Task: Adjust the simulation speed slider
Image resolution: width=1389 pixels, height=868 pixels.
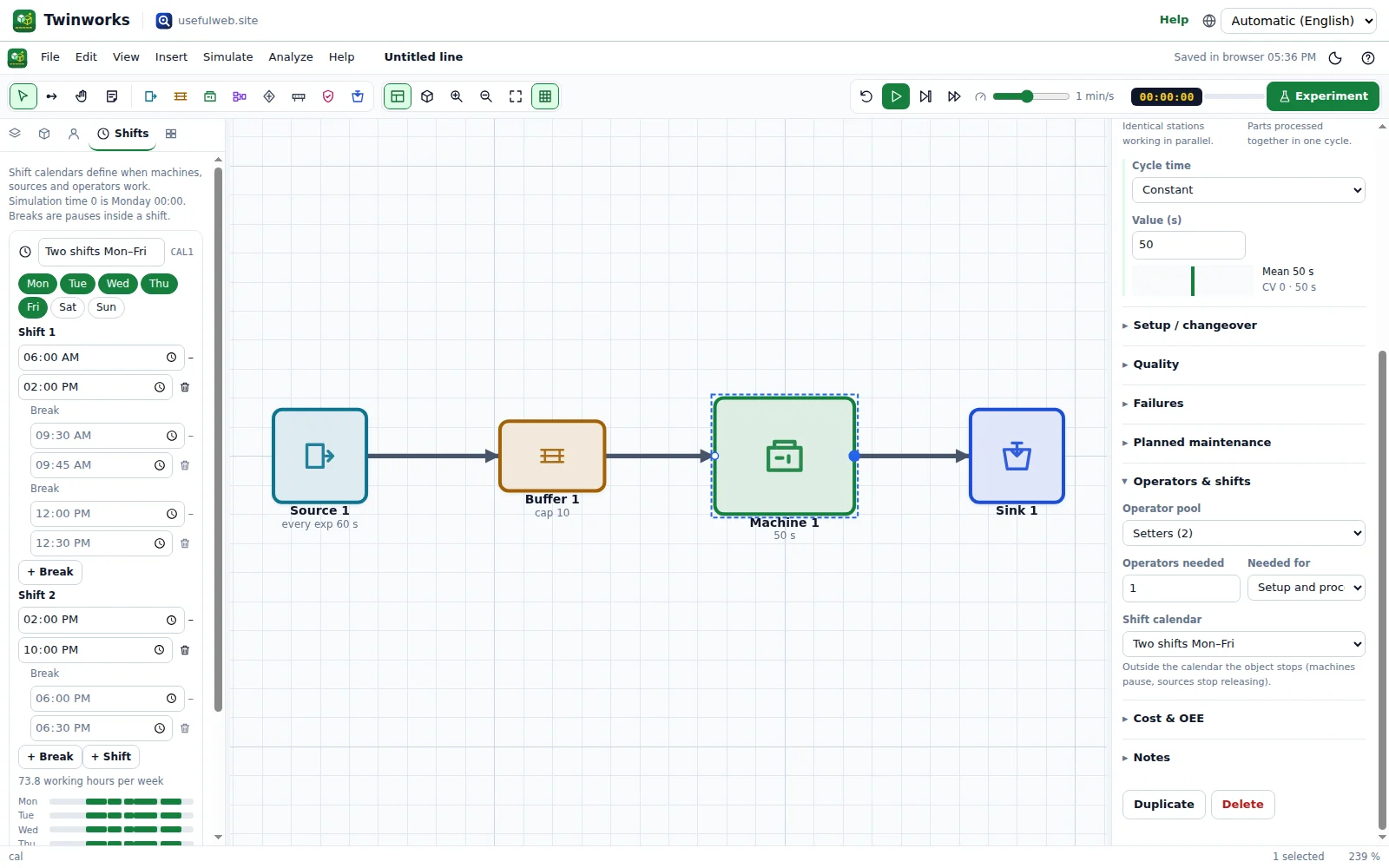Action: 1031,96
